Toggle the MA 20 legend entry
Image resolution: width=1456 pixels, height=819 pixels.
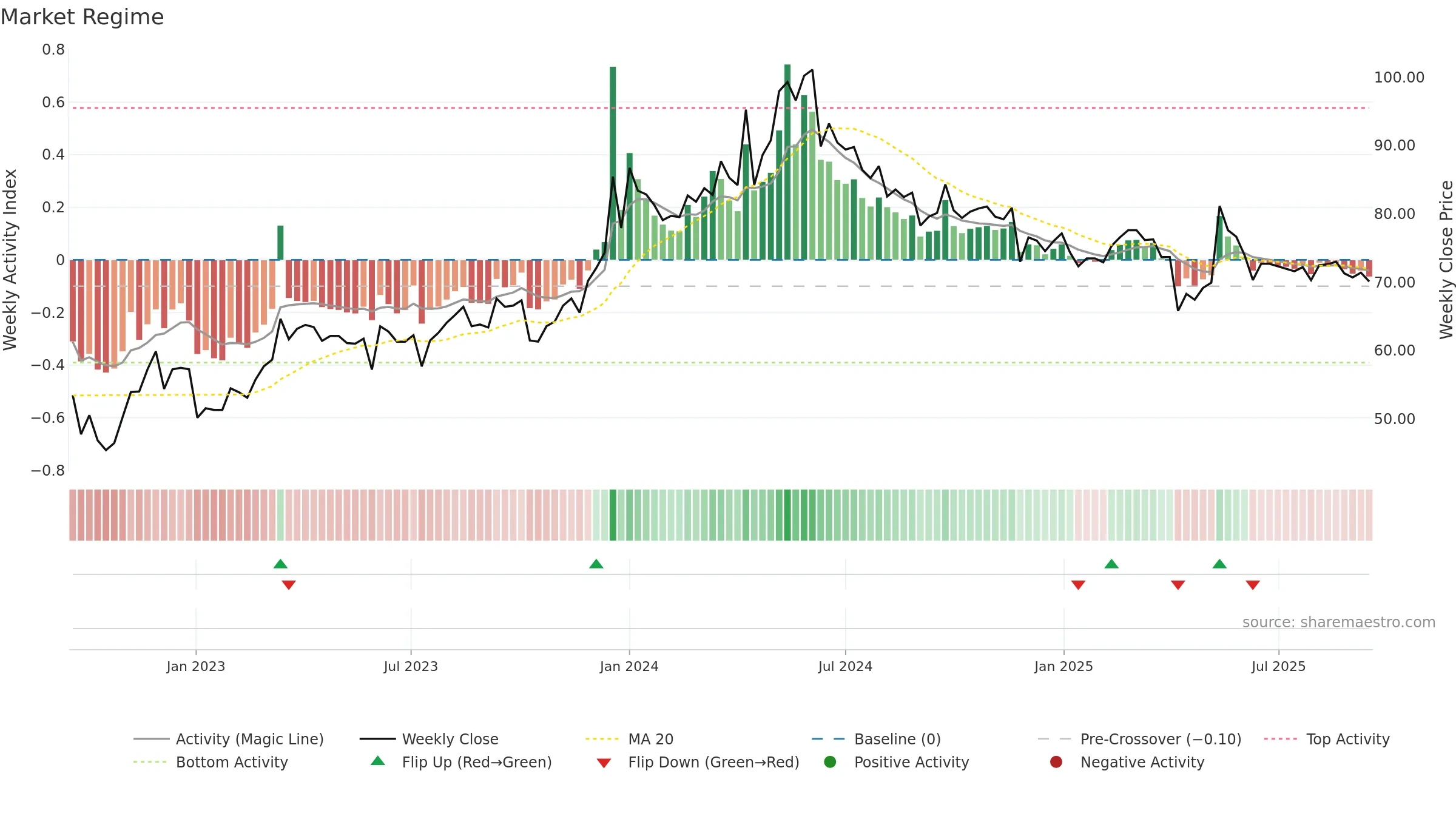630,739
